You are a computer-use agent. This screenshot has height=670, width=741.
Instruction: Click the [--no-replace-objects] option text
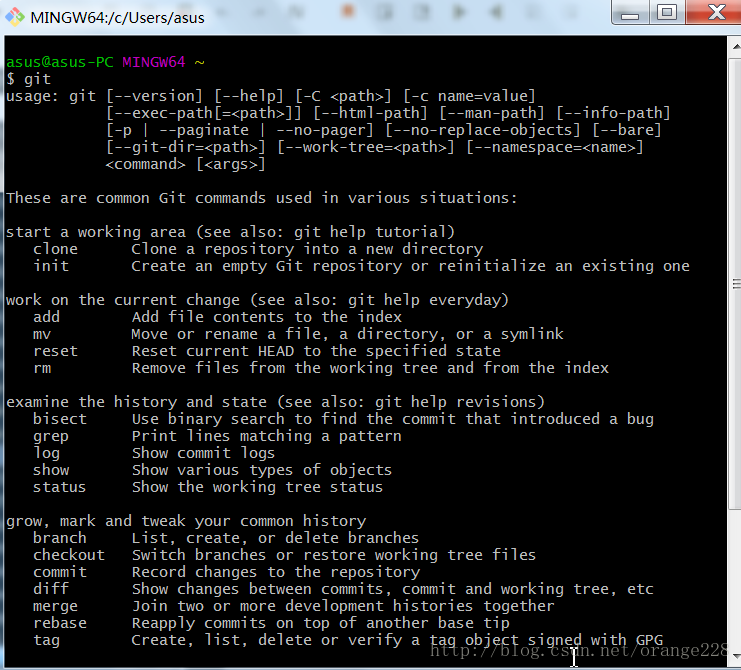(x=483, y=130)
